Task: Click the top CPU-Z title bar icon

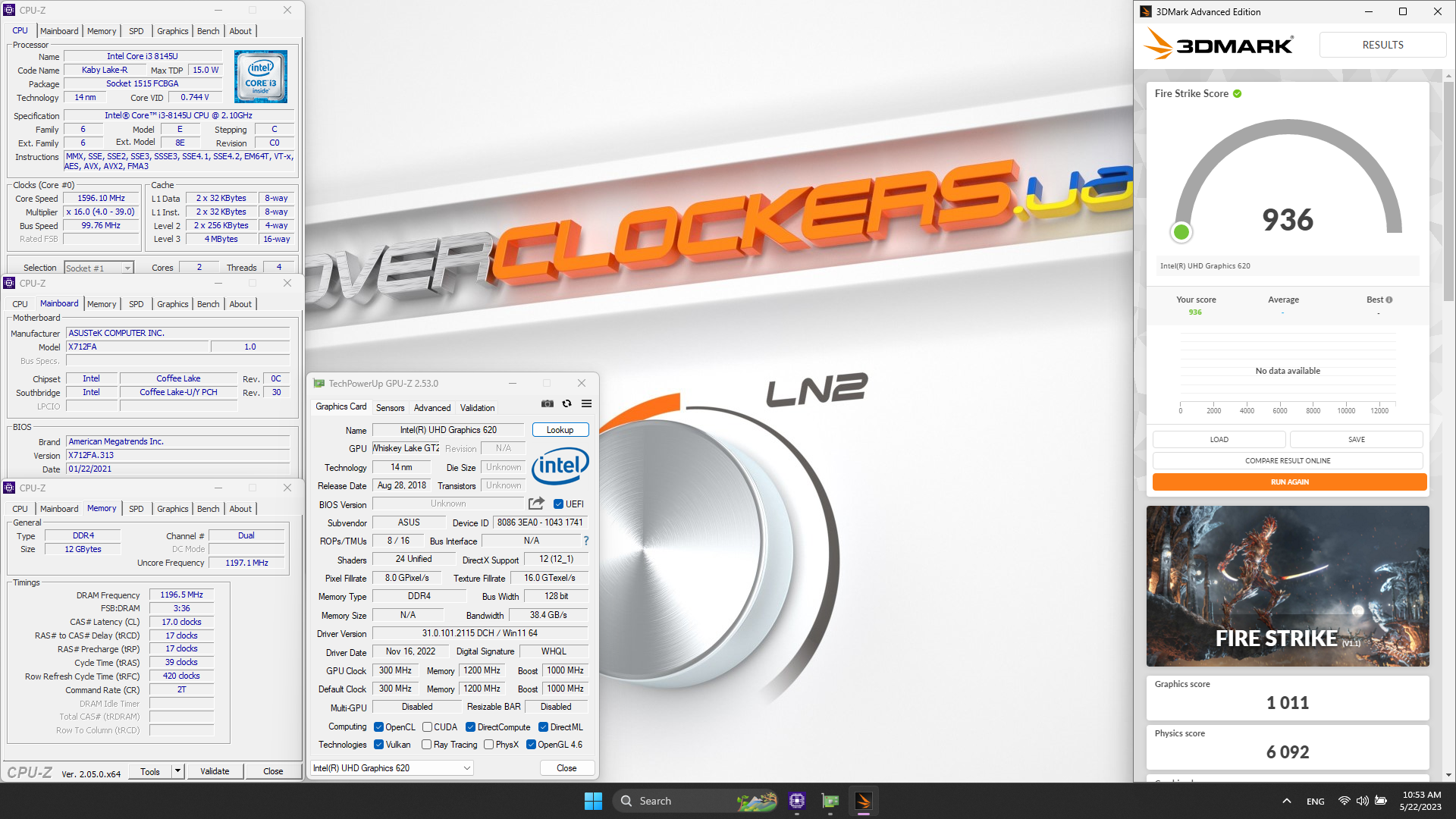Action: point(9,10)
